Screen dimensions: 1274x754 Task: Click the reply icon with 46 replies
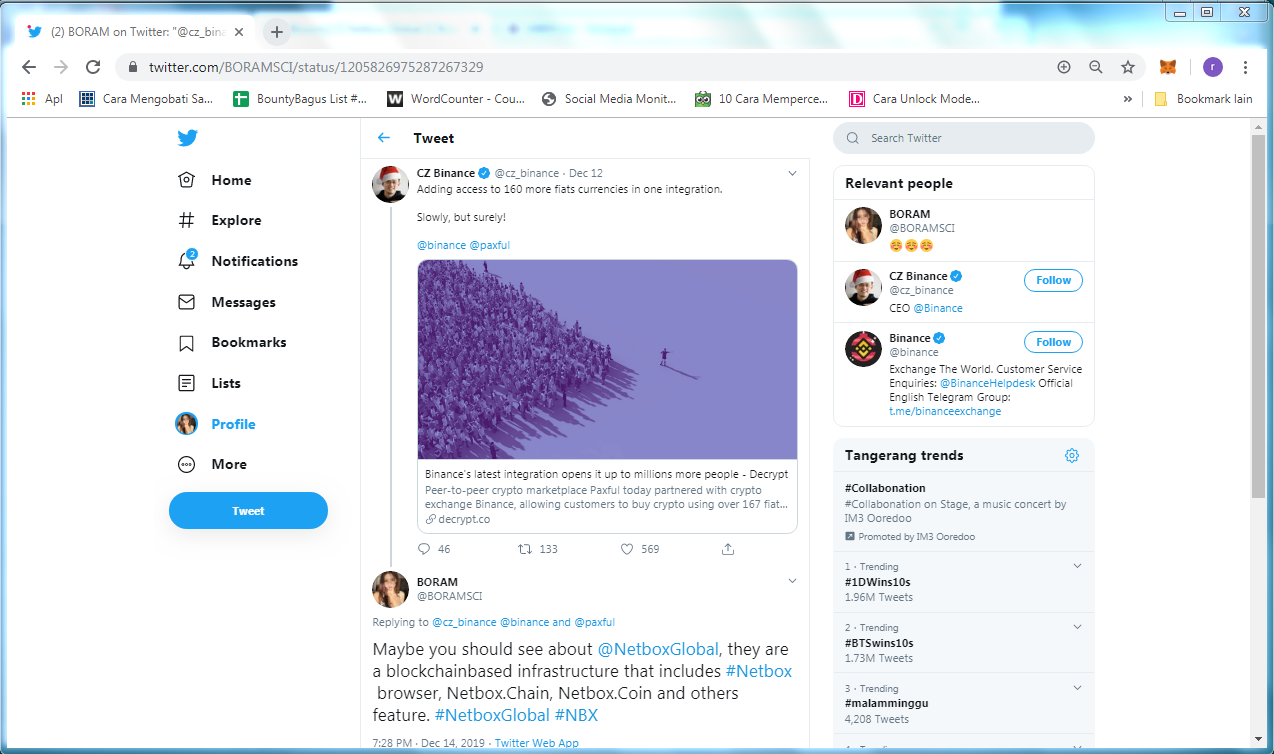point(424,549)
